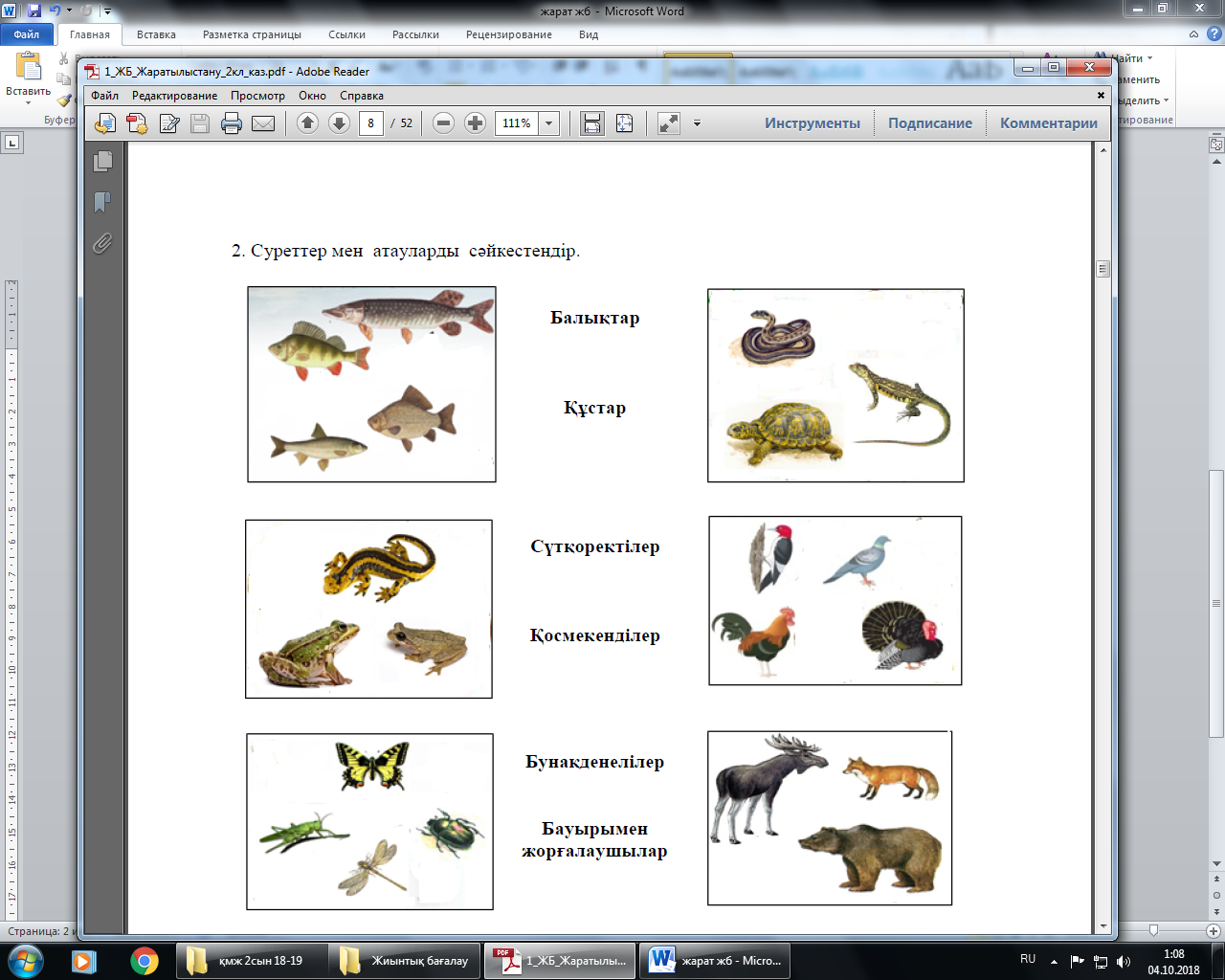This screenshot has width=1225, height=980.
Task: Open the Подписание pane
Action: point(930,123)
